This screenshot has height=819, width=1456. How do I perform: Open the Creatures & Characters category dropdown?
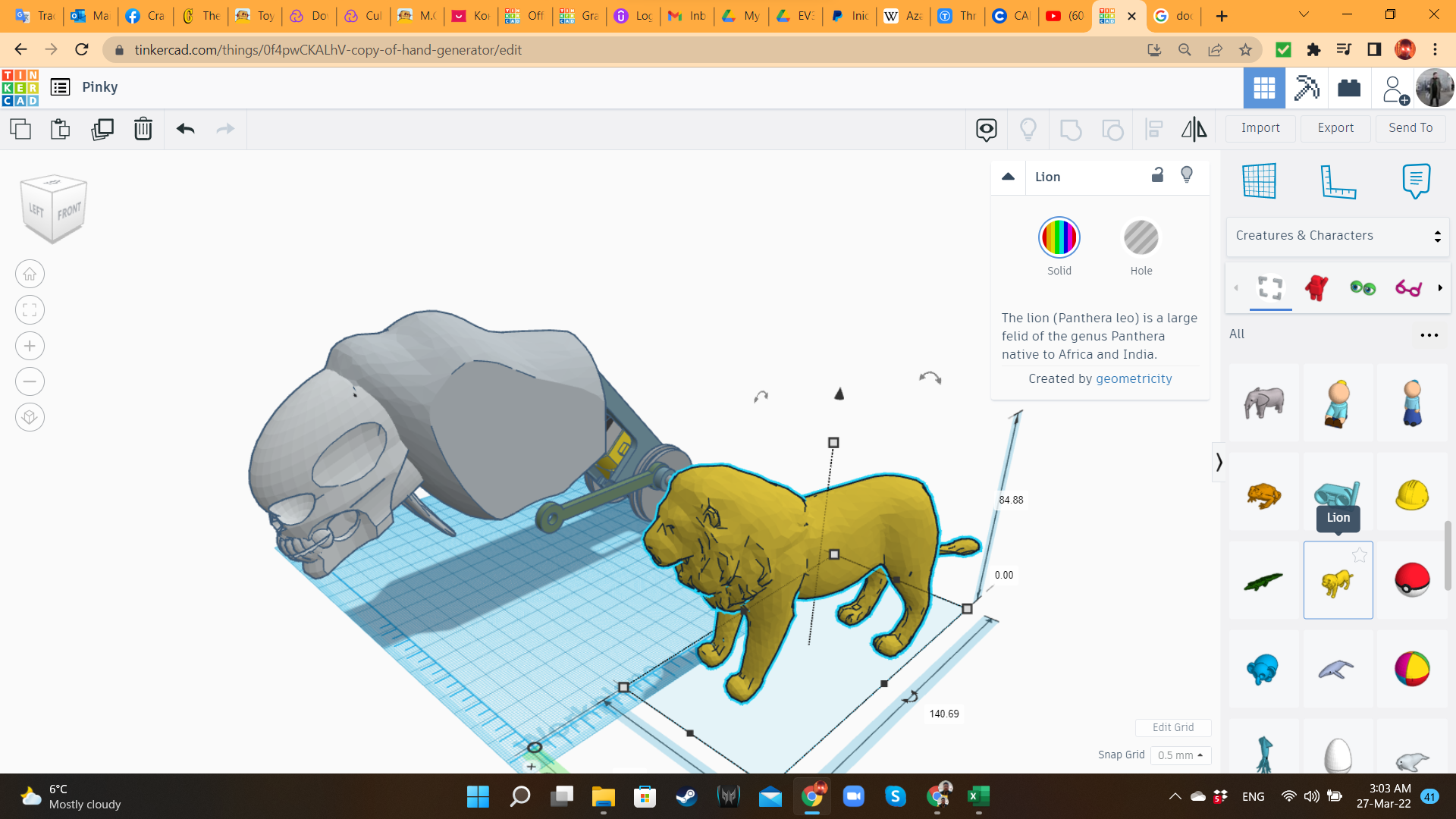point(1337,236)
